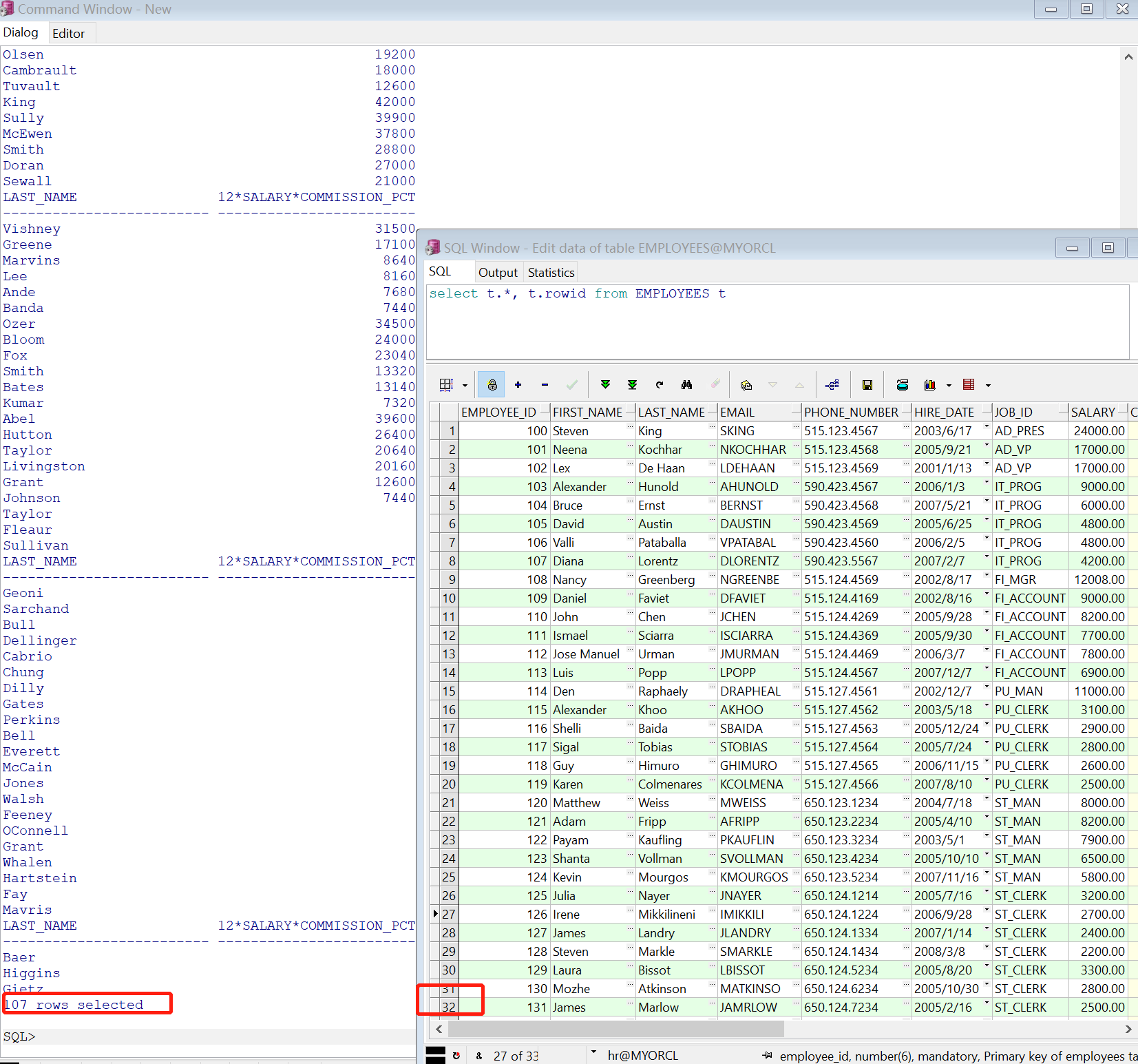Image resolution: width=1138 pixels, height=1064 pixels.
Task: Open the hr@MYORCL connection dropdown arrow
Action: (x=593, y=1053)
